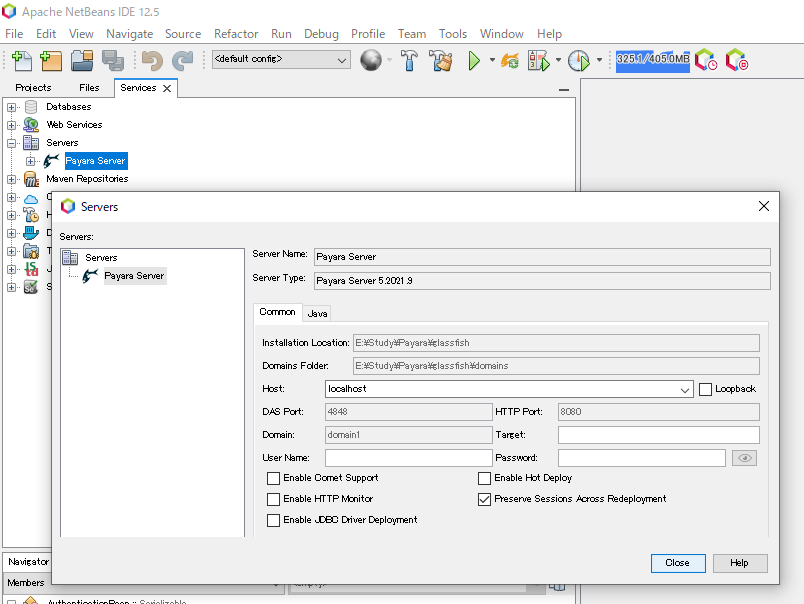
Task: Uncheck Preserve Sessions Across Redeployment
Action: pos(484,499)
